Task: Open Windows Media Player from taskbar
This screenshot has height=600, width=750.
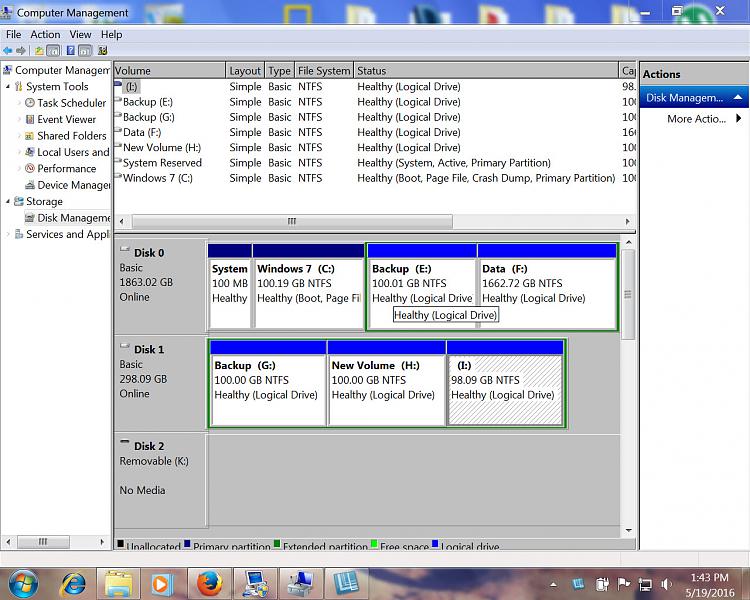Action: (x=161, y=584)
